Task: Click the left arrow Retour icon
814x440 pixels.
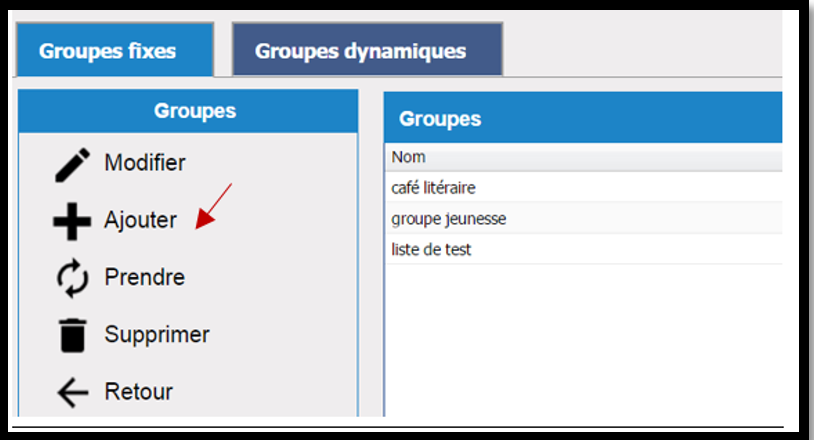Action: 72,392
